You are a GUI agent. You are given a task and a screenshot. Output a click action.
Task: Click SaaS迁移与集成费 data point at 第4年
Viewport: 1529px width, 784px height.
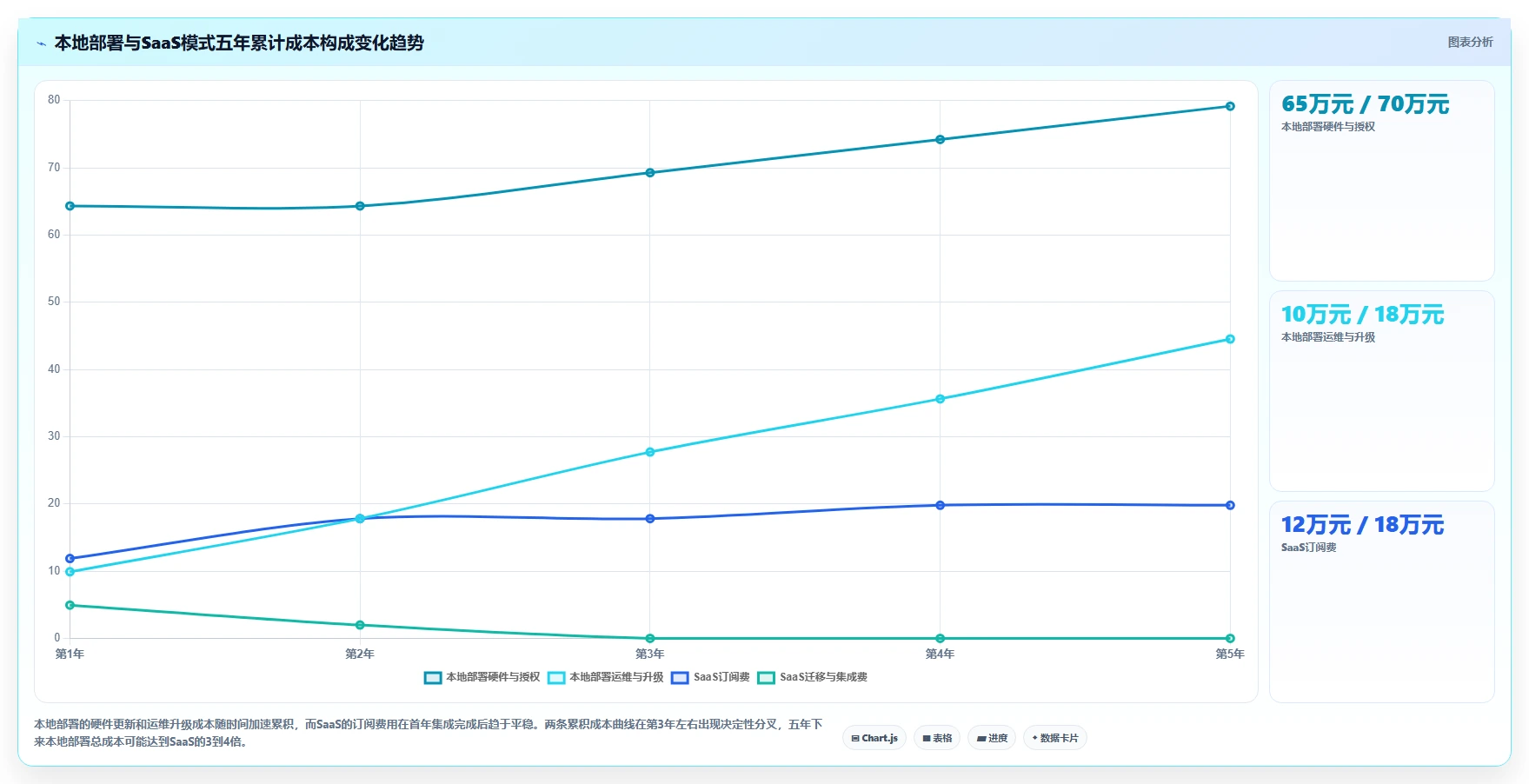940,638
